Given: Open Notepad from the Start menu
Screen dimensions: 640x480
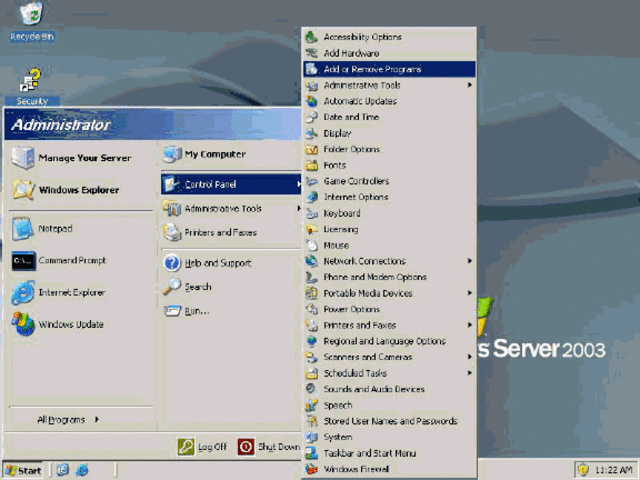Looking at the screenshot, I should (81, 229).
